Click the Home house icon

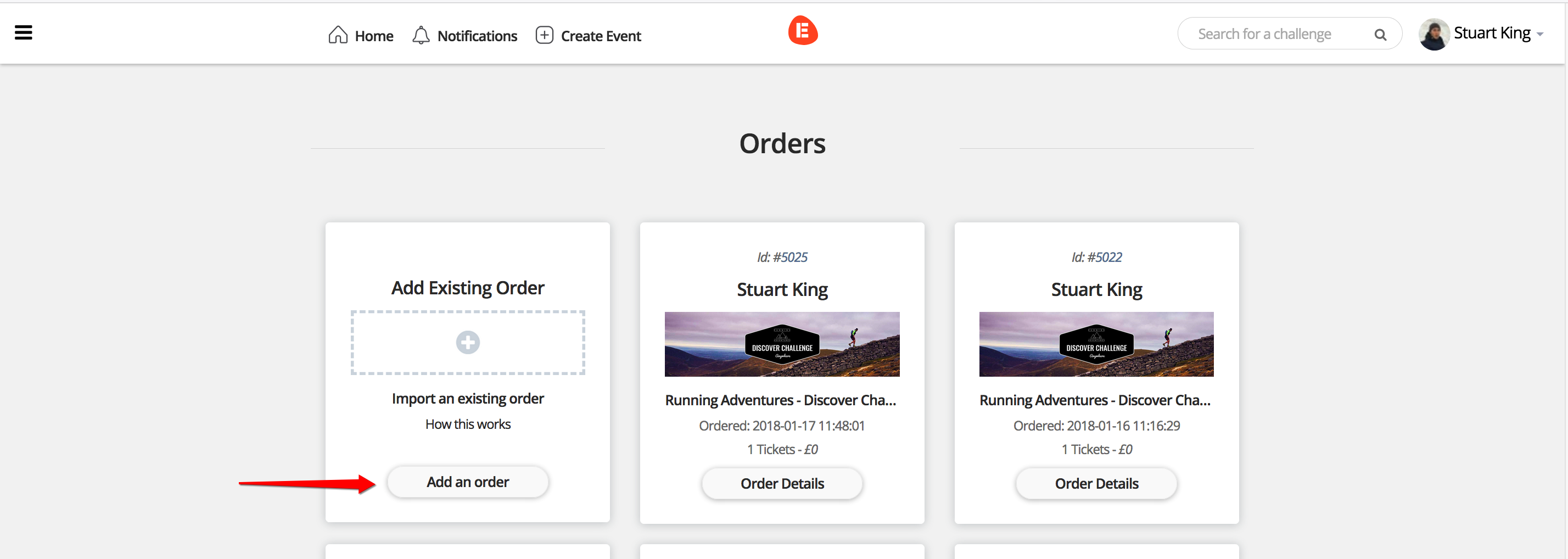coord(338,35)
